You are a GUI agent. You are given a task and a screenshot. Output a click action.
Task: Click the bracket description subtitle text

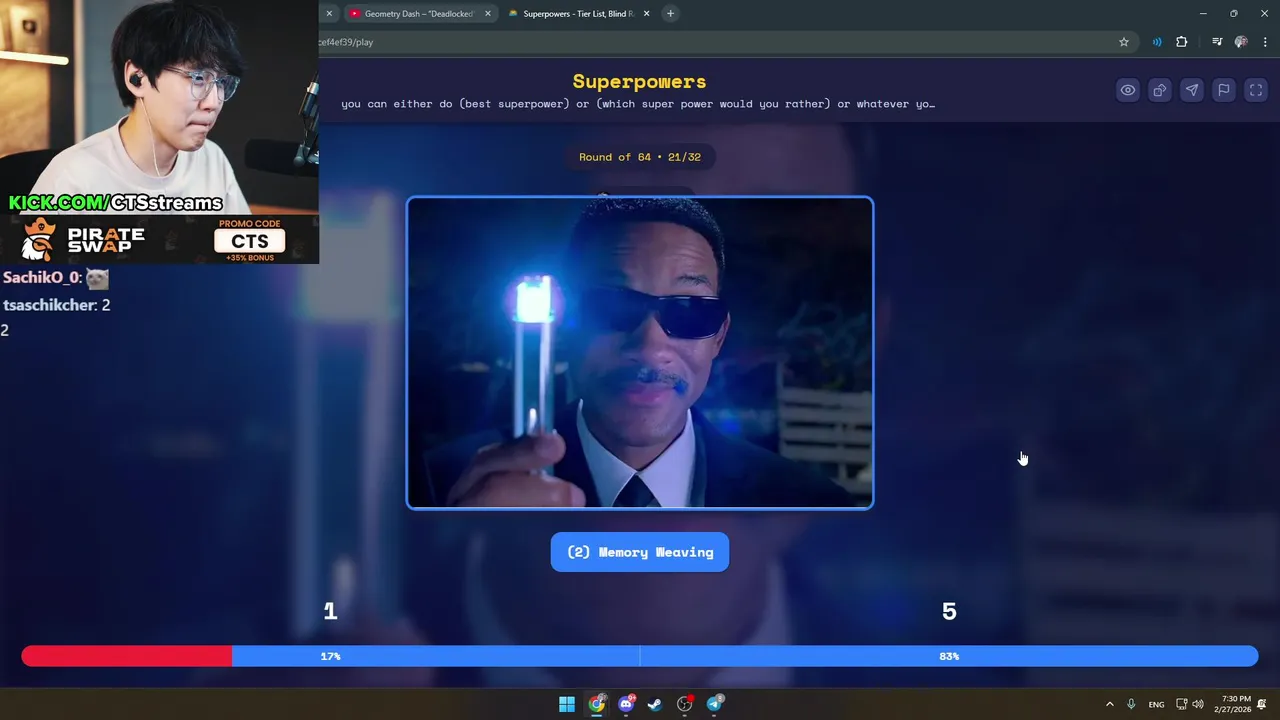click(x=638, y=104)
